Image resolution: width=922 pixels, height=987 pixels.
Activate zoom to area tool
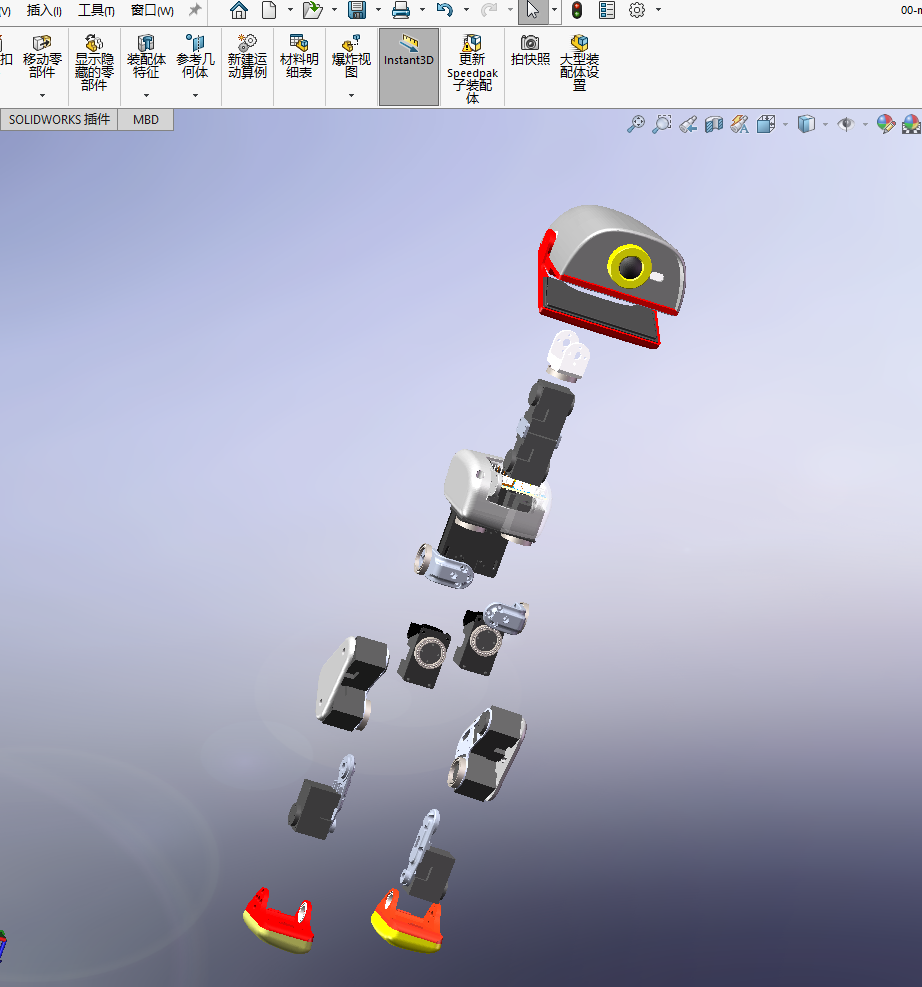pos(661,124)
